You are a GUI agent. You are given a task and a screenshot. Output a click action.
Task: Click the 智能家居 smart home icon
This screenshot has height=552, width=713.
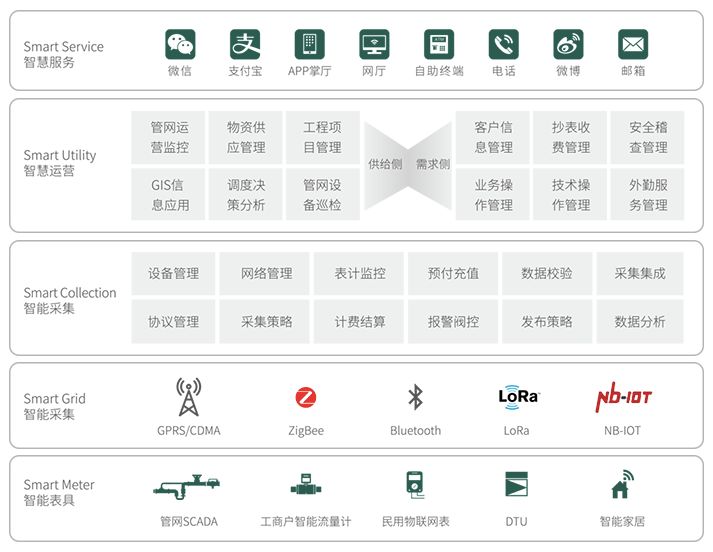click(623, 484)
